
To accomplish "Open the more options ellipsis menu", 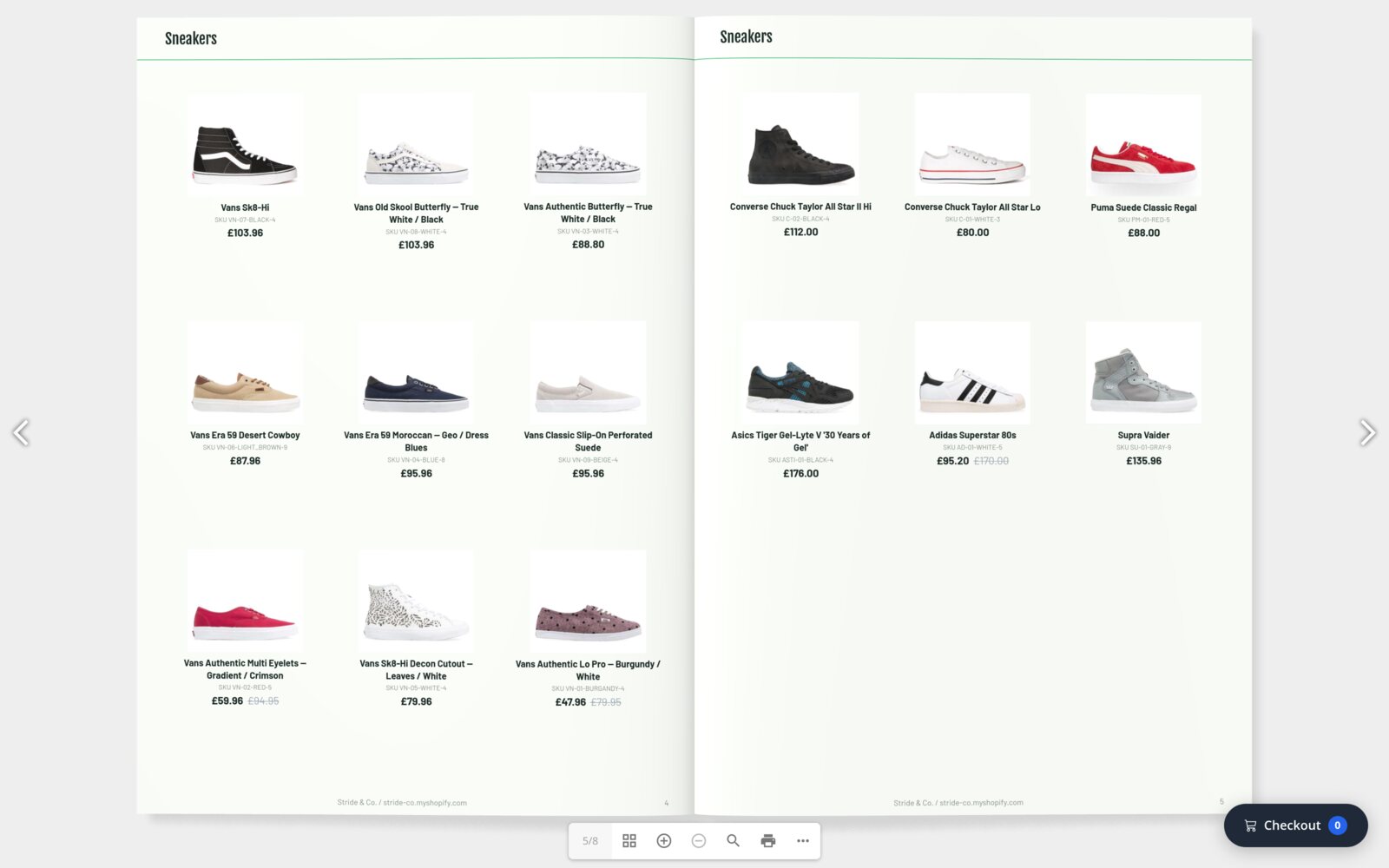I will point(803,840).
